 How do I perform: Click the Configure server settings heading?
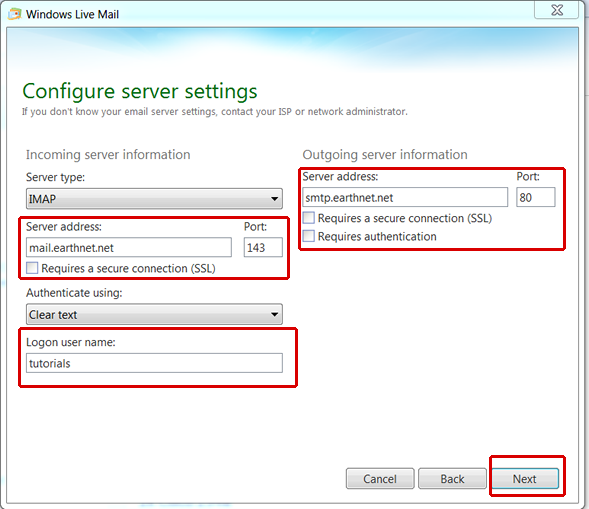tap(140, 91)
